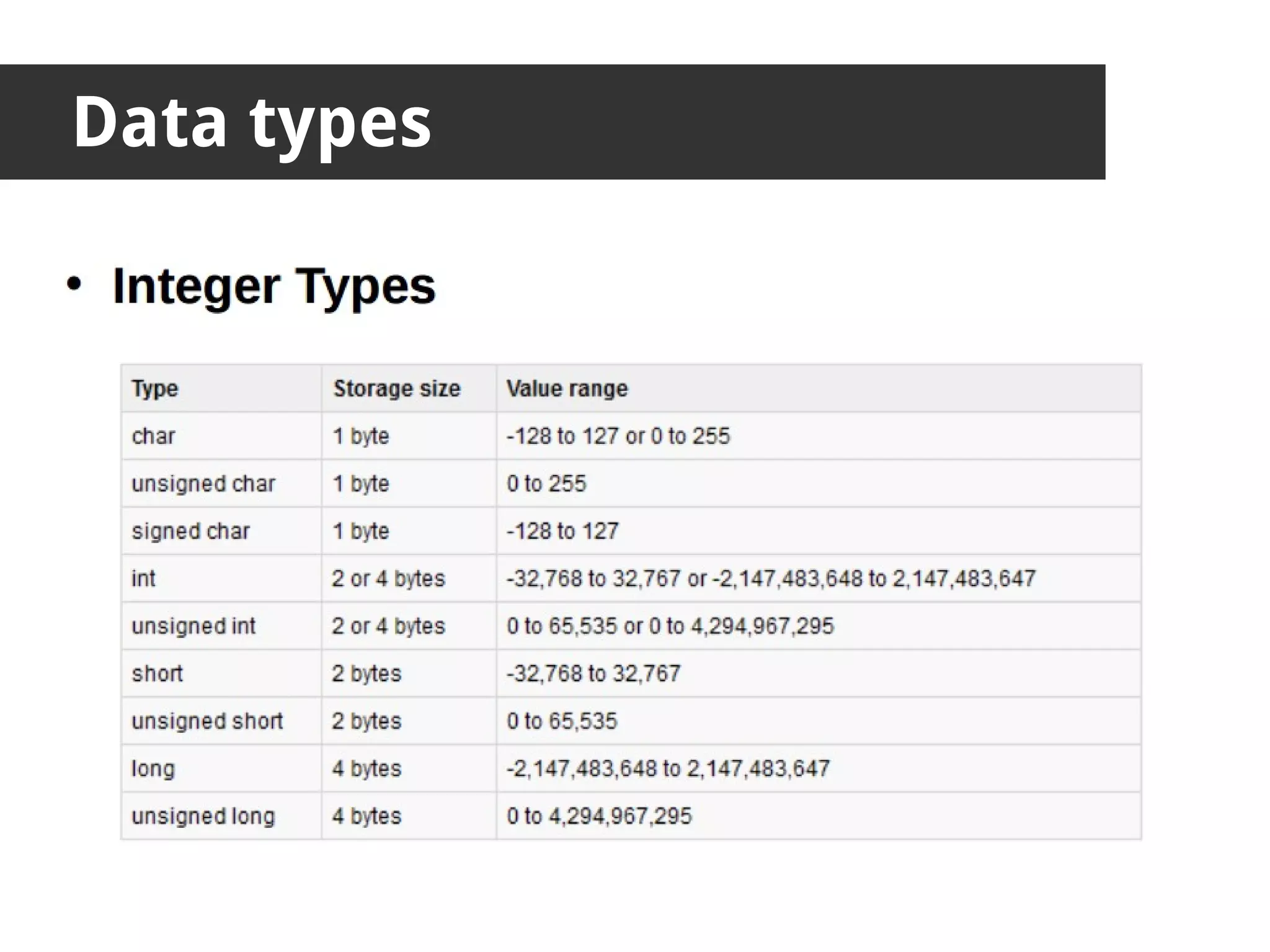The width and height of the screenshot is (1270, 952).
Task: Click the int row '2 or 4 bytes' cell
Action: point(388,579)
